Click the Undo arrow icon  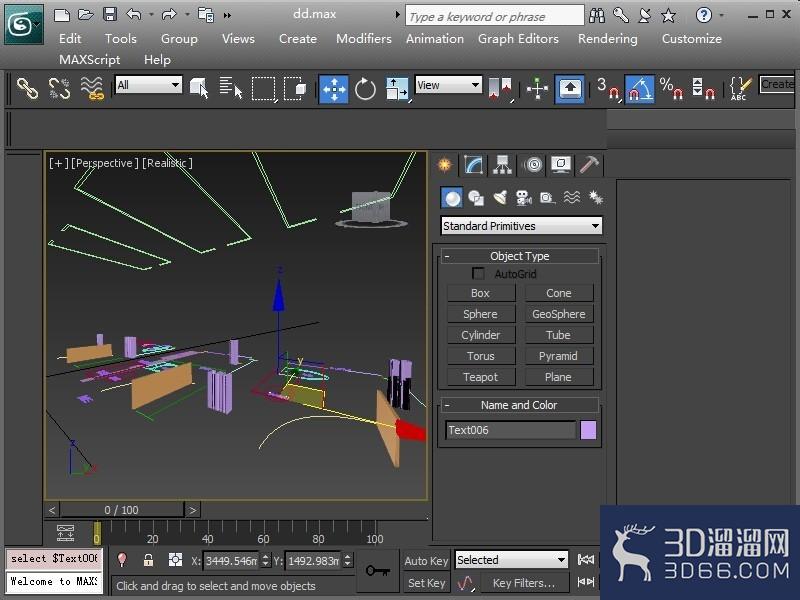pos(134,15)
